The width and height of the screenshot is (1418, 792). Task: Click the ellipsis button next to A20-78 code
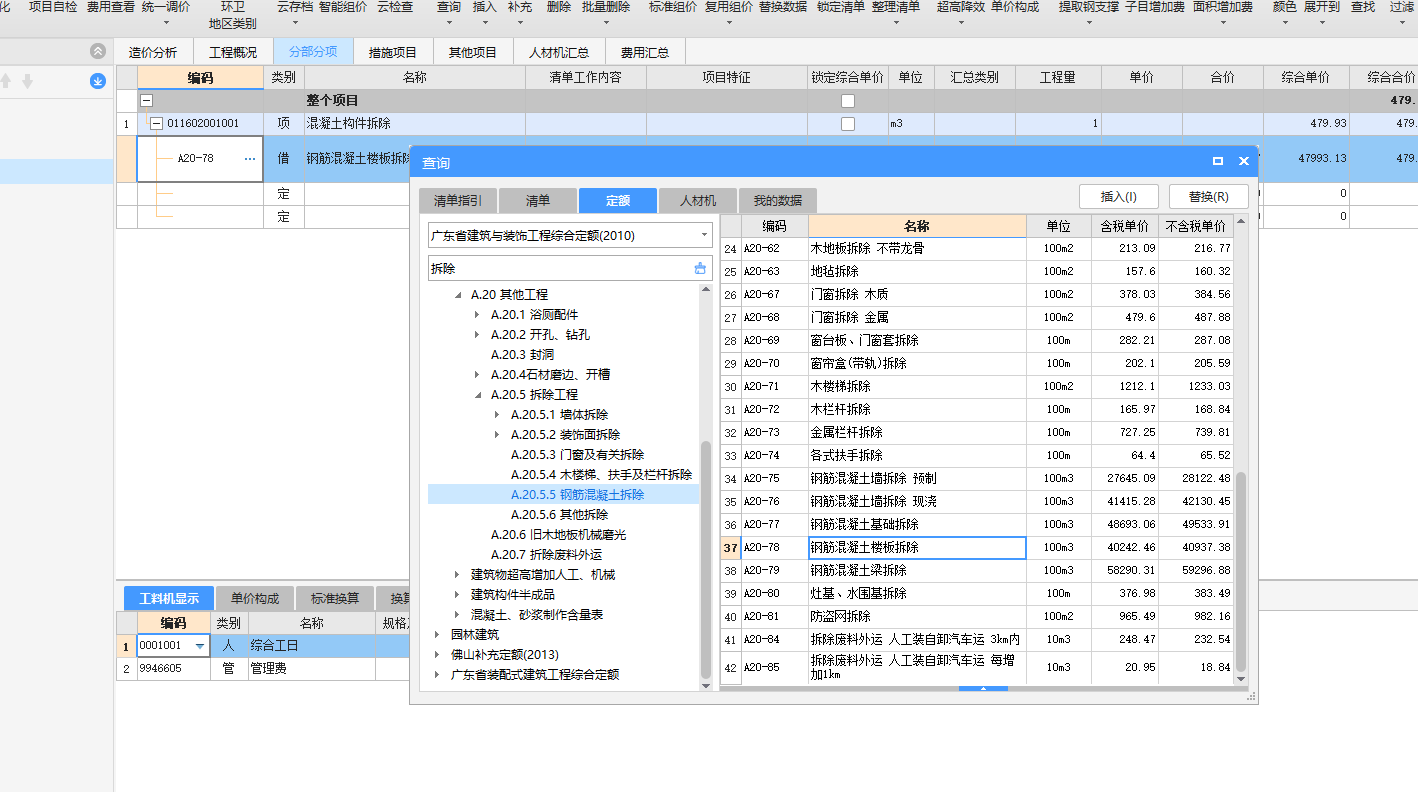point(250,158)
